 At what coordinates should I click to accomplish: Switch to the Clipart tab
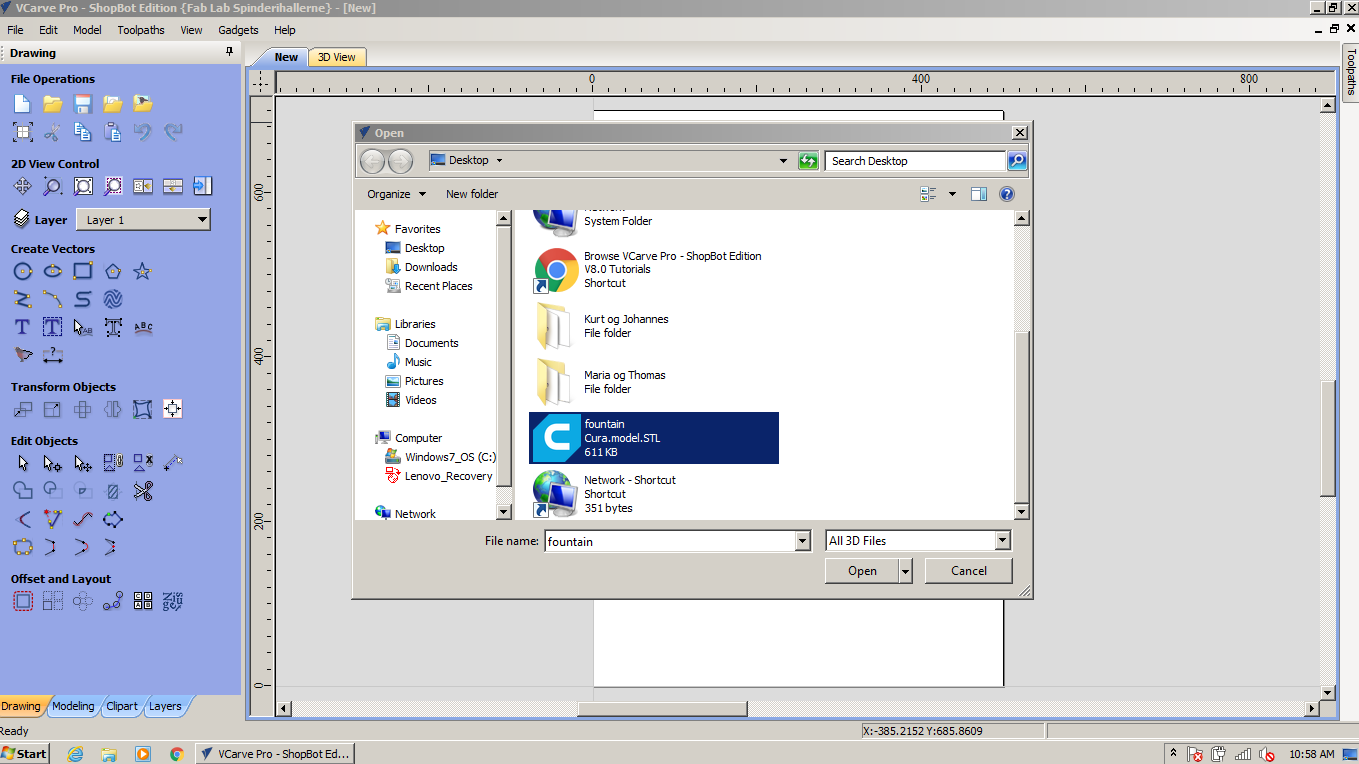122,706
